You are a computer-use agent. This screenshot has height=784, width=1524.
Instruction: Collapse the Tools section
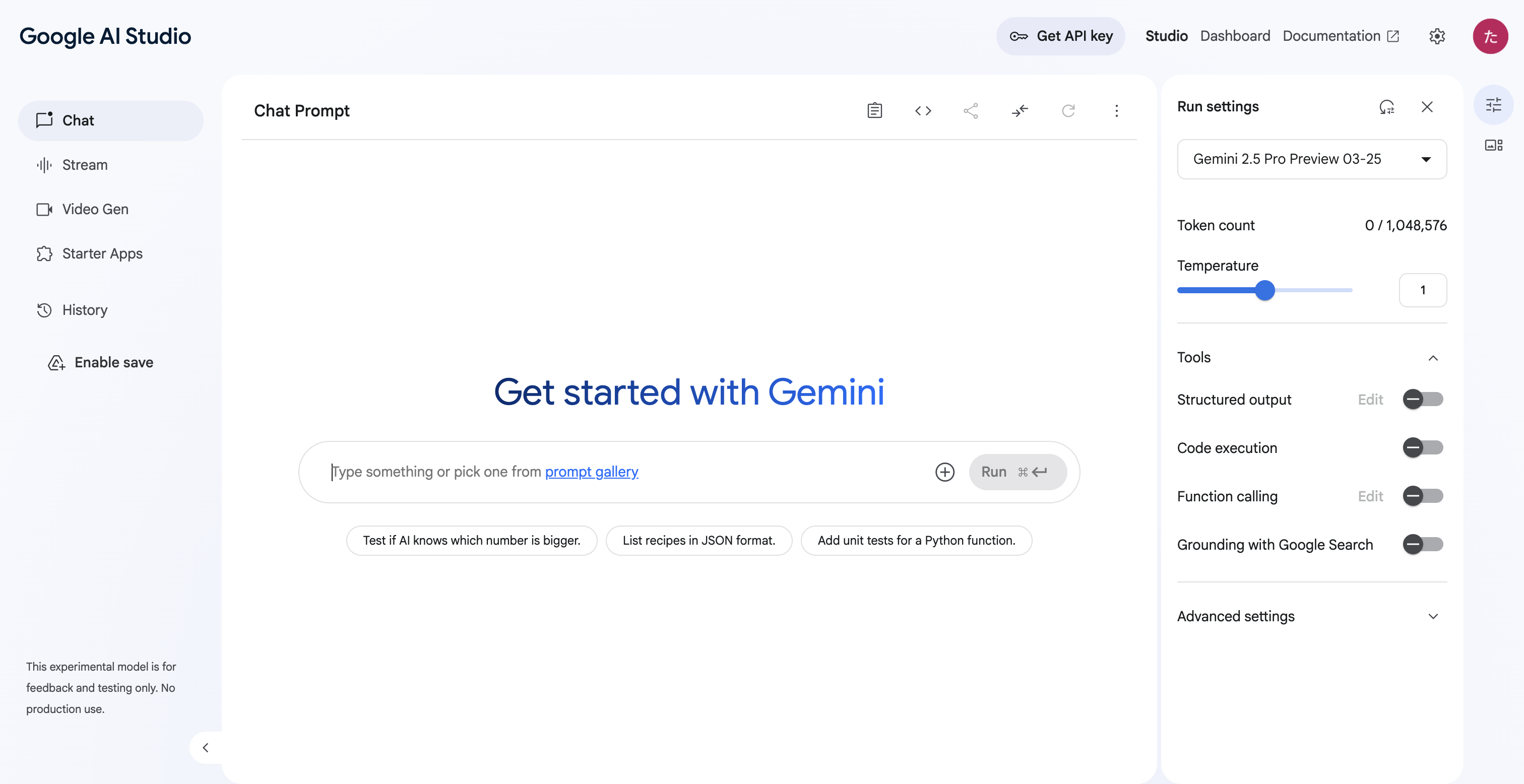coord(1433,357)
